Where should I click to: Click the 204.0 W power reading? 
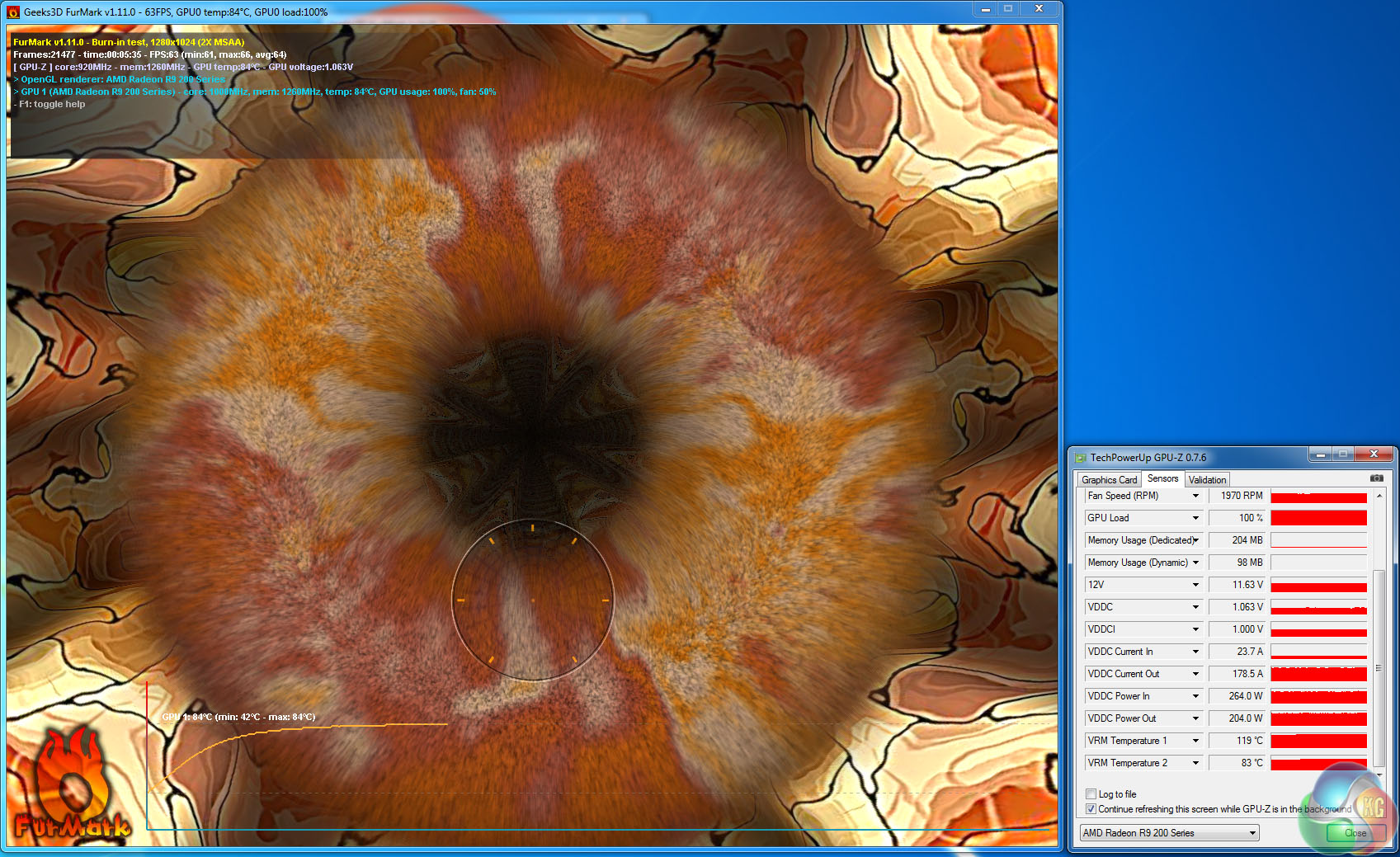1237,718
